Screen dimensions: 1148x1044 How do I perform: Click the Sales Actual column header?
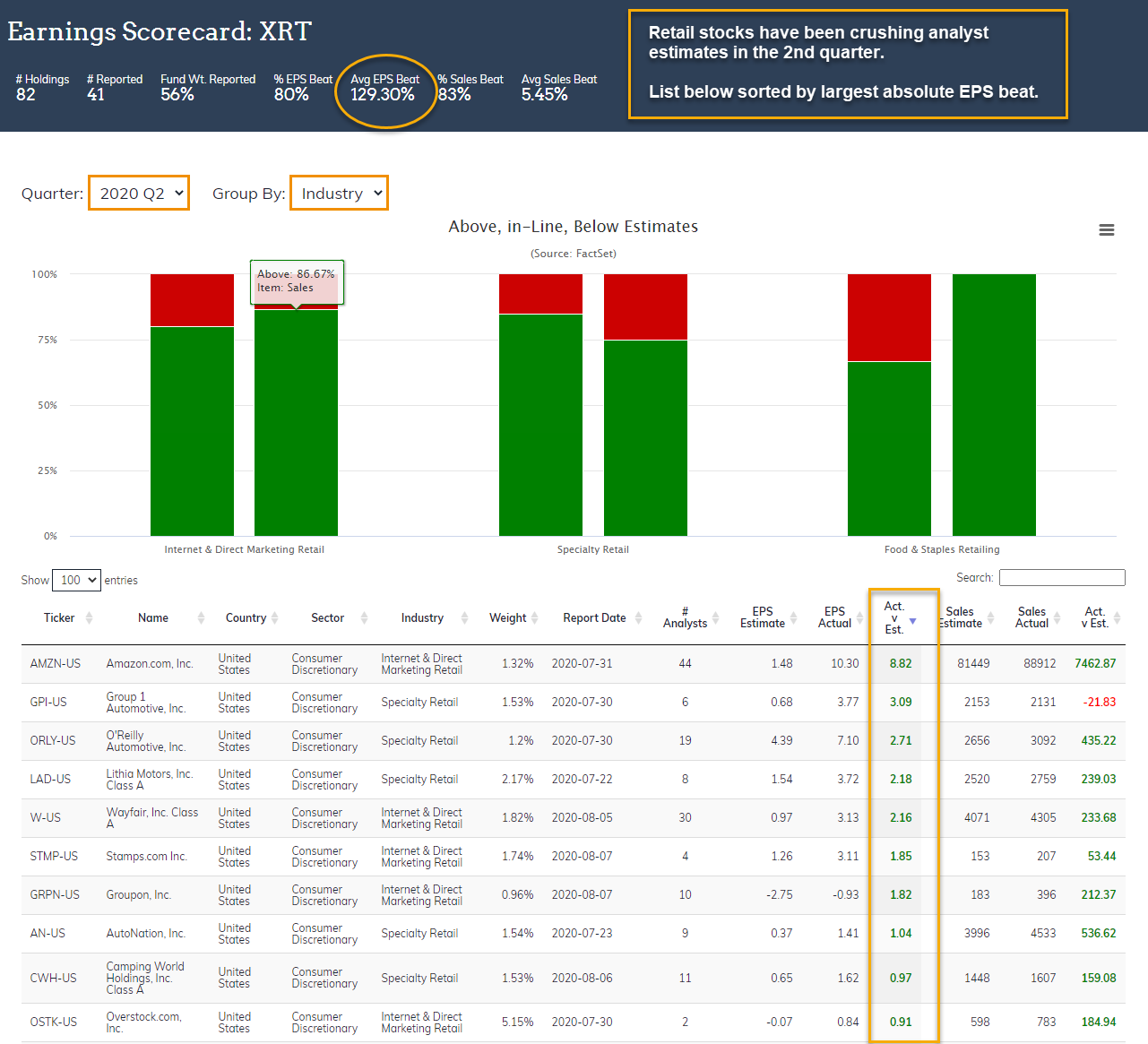click(x=1031, y=617)
